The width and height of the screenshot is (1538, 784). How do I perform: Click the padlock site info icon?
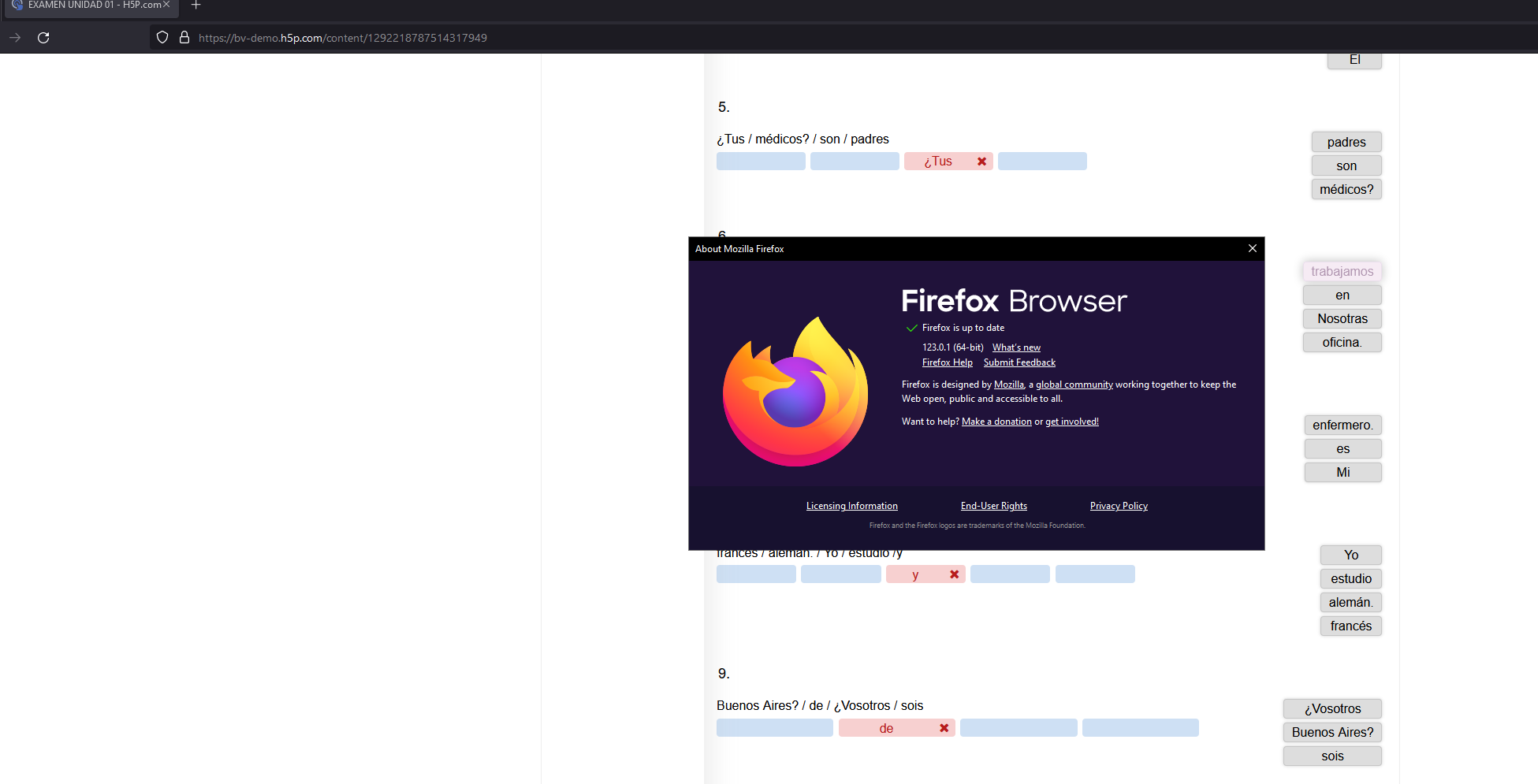click(x=184, y=38)
